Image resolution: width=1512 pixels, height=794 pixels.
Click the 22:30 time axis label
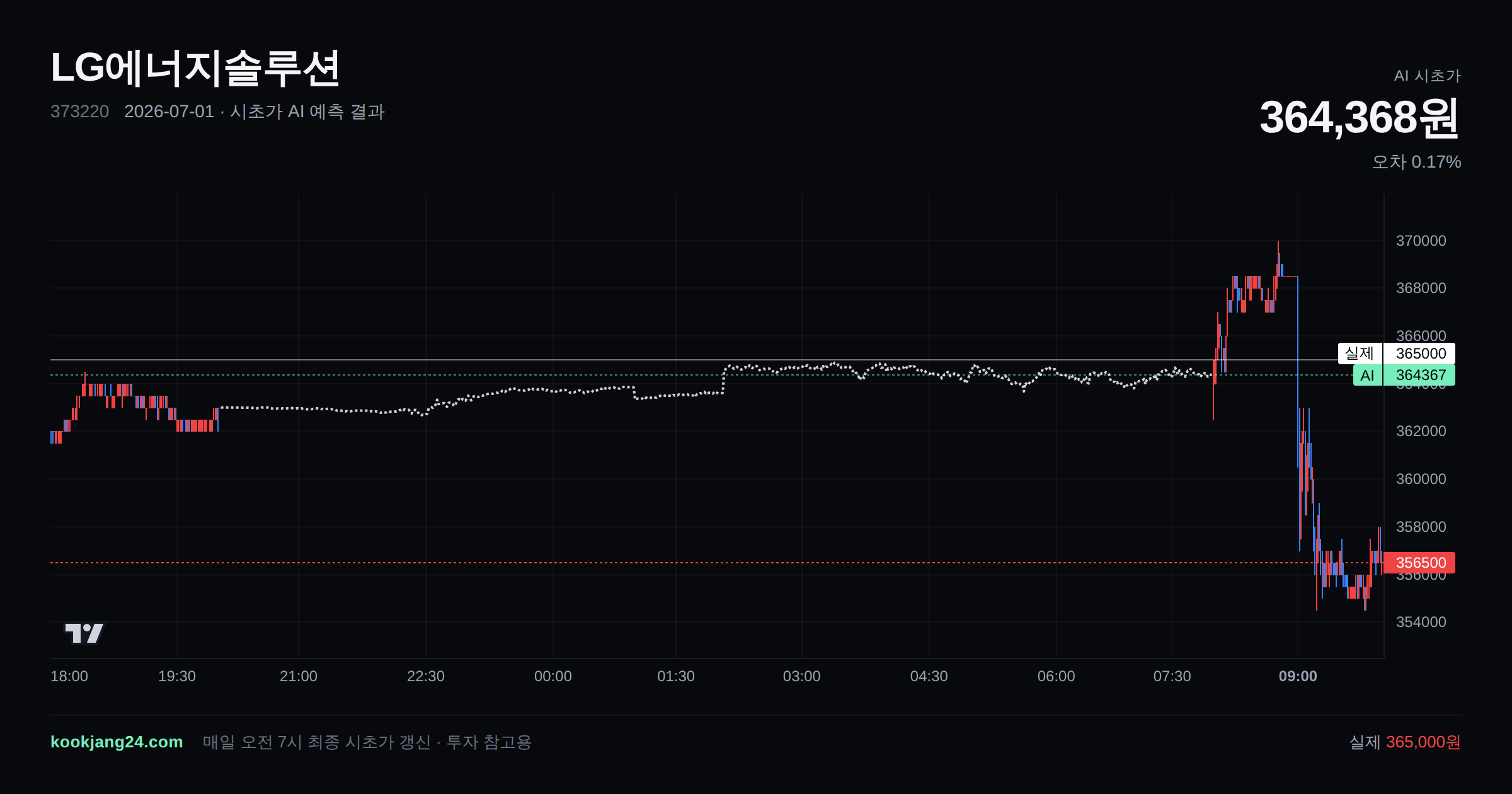click(426, 676)
